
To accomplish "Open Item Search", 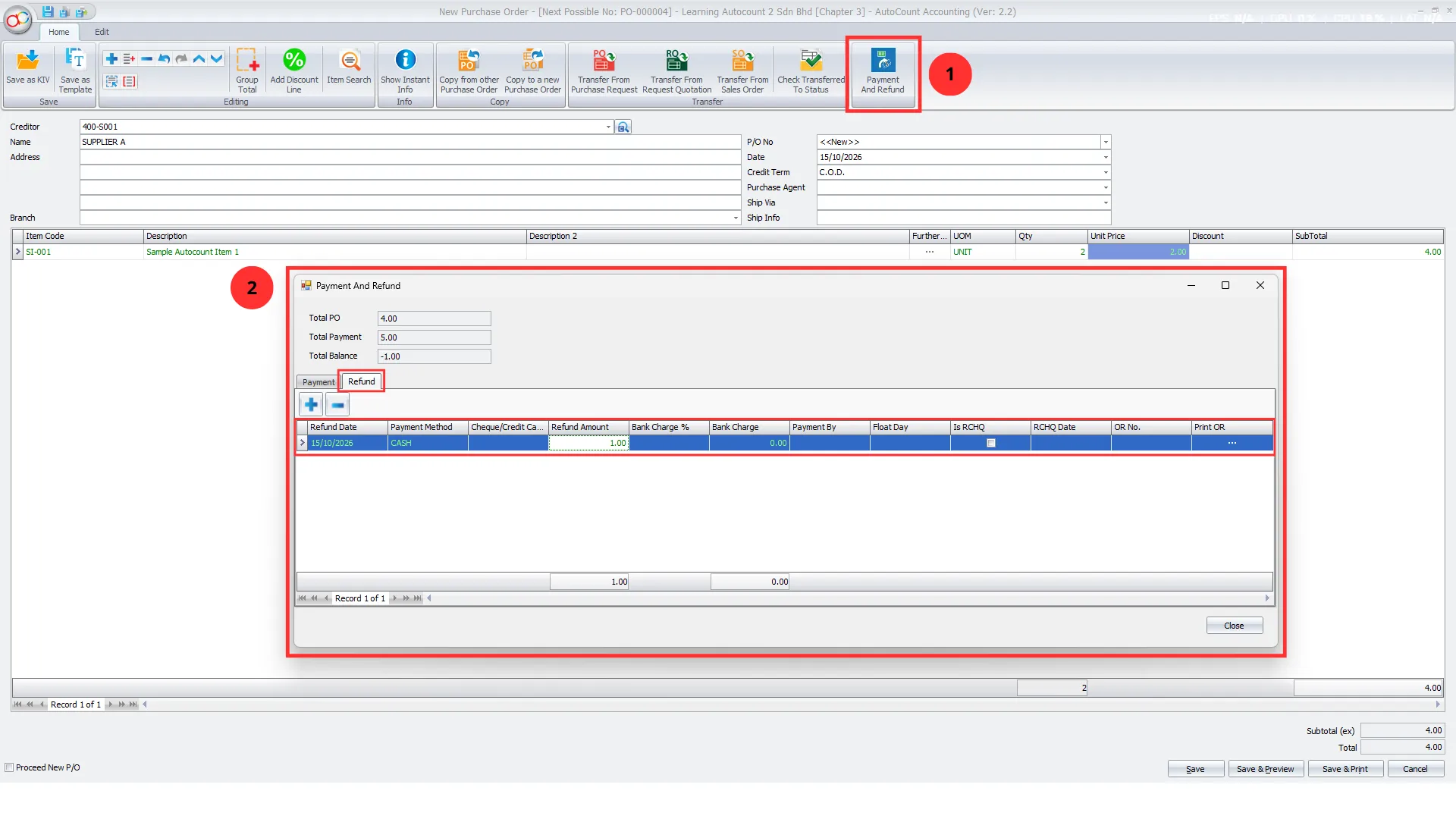I will click(349, 67).
